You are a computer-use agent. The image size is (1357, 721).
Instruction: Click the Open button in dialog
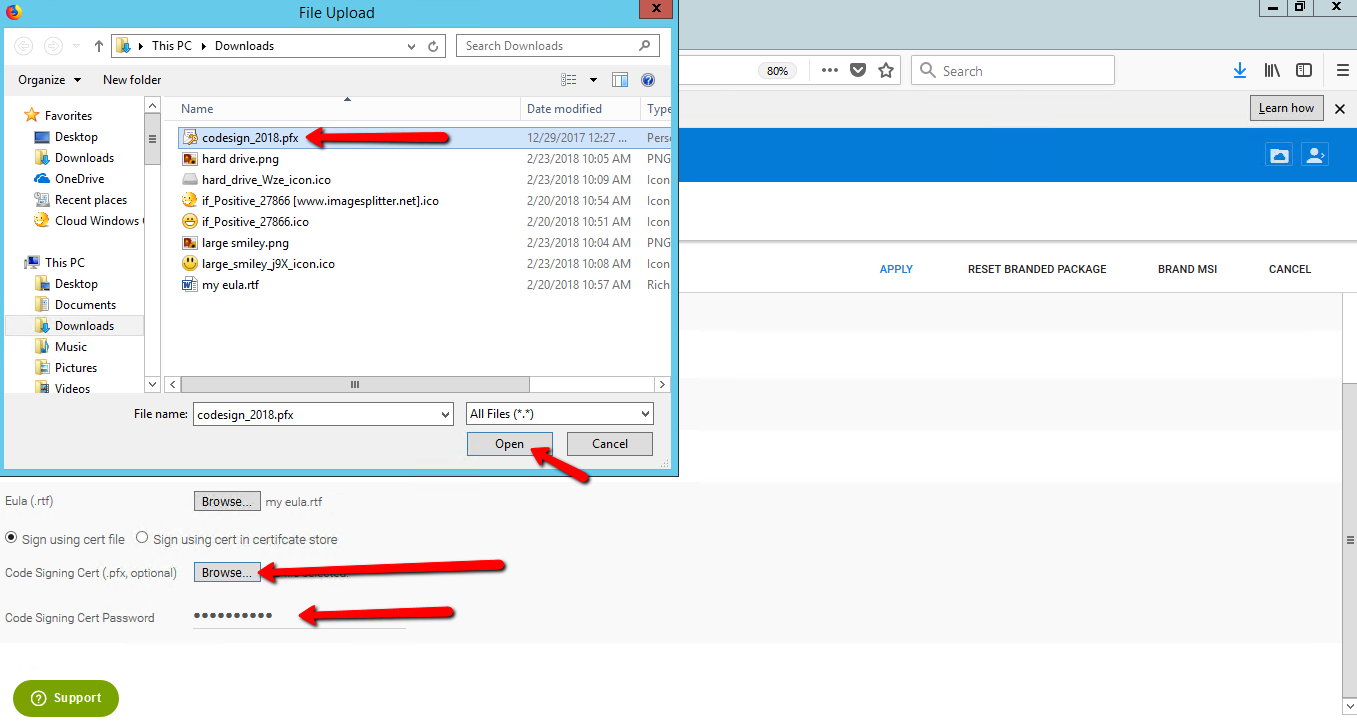[x=509, y=444]
